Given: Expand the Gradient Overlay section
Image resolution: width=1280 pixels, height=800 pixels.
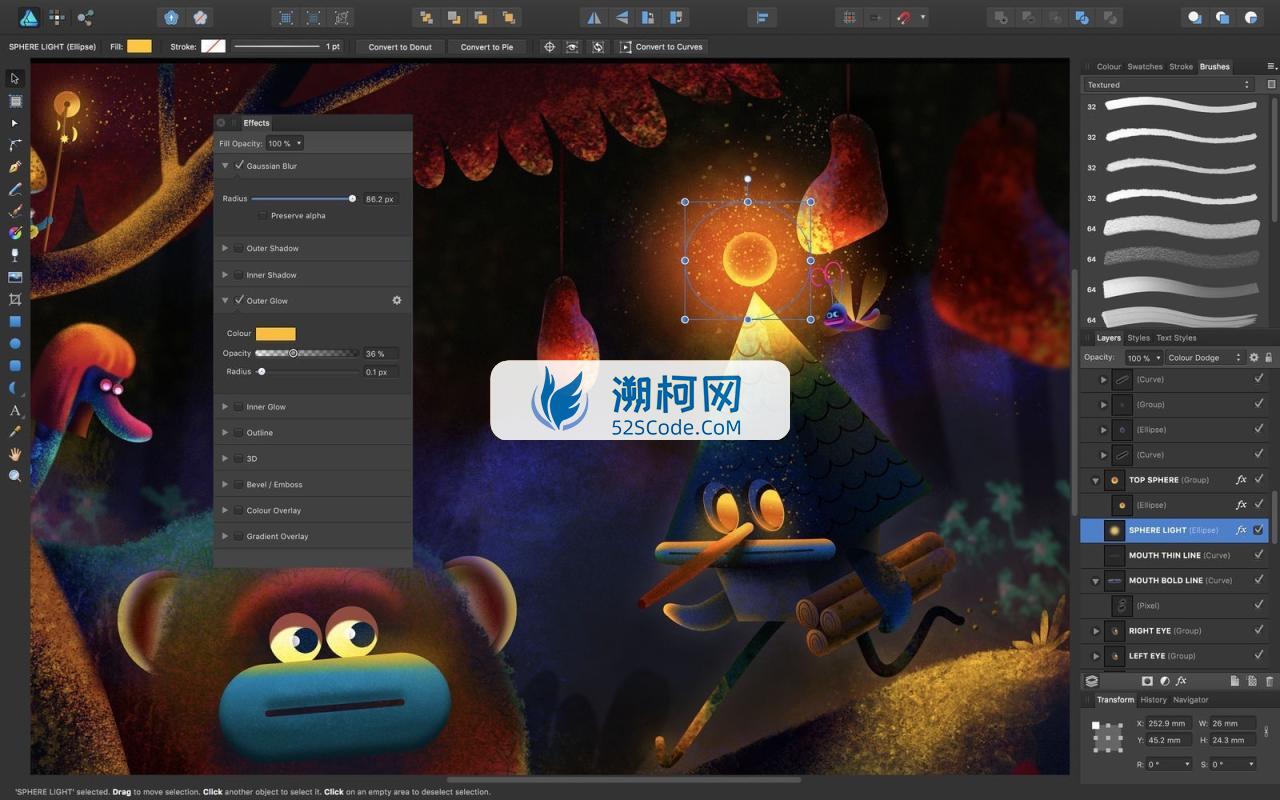Looking at the screenshot, I should coord(225,537).
